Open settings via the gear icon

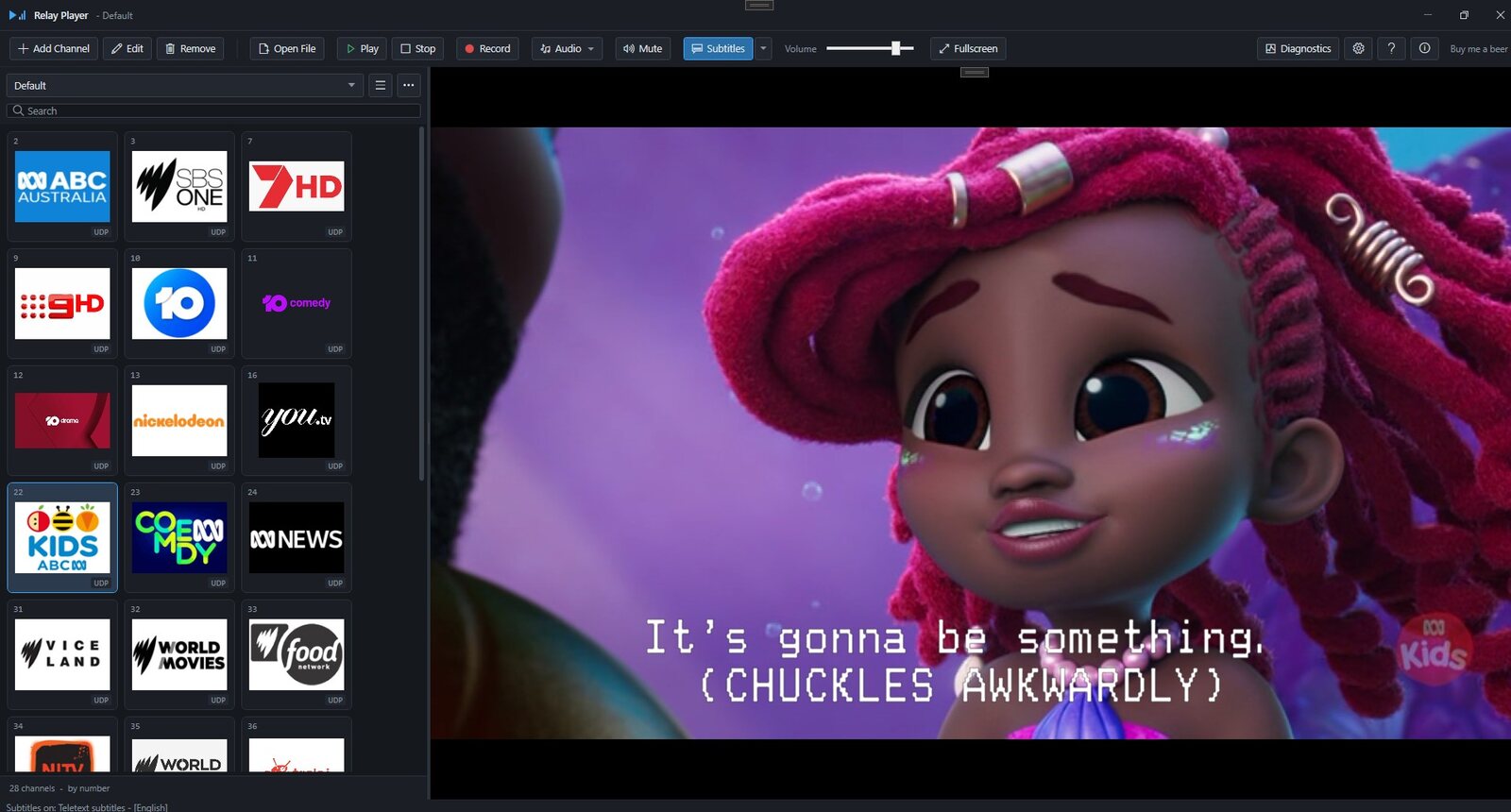(x=1358, y=48)
